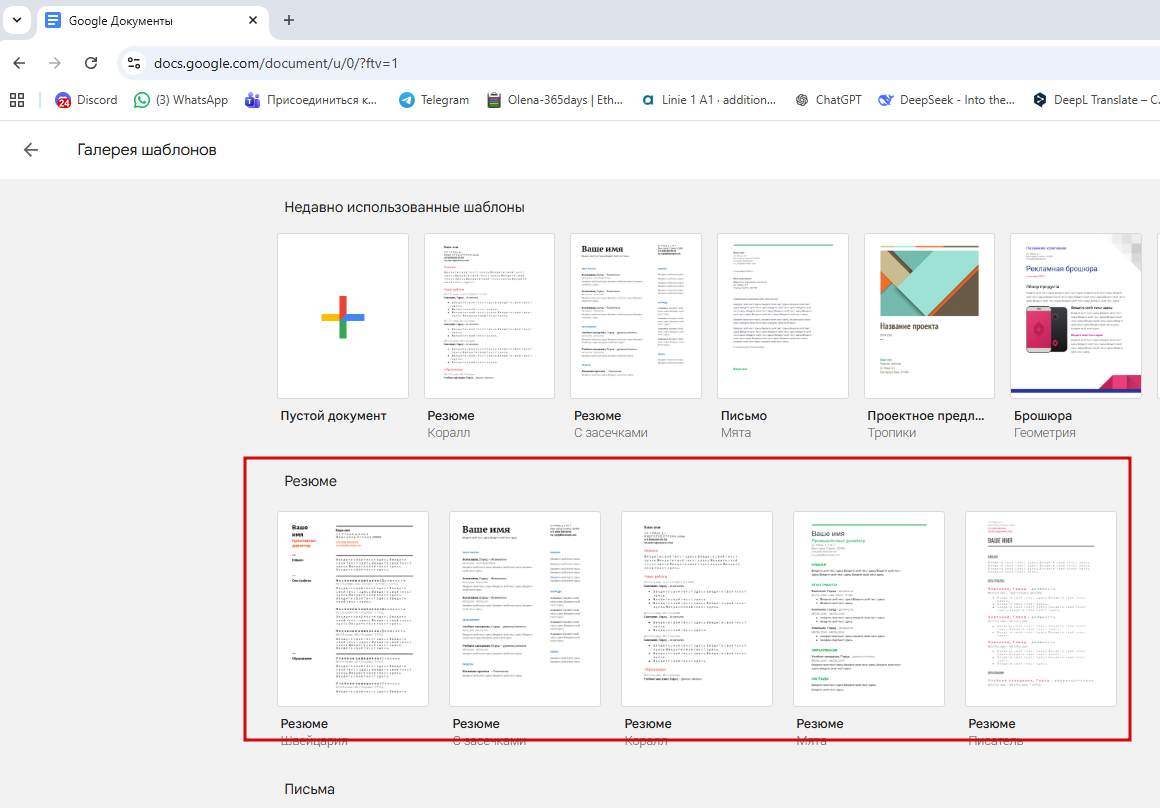Viewport: 1160px width, 808px height.
Task: Click the Письмо template label
Action: click(x=743, y=416)
